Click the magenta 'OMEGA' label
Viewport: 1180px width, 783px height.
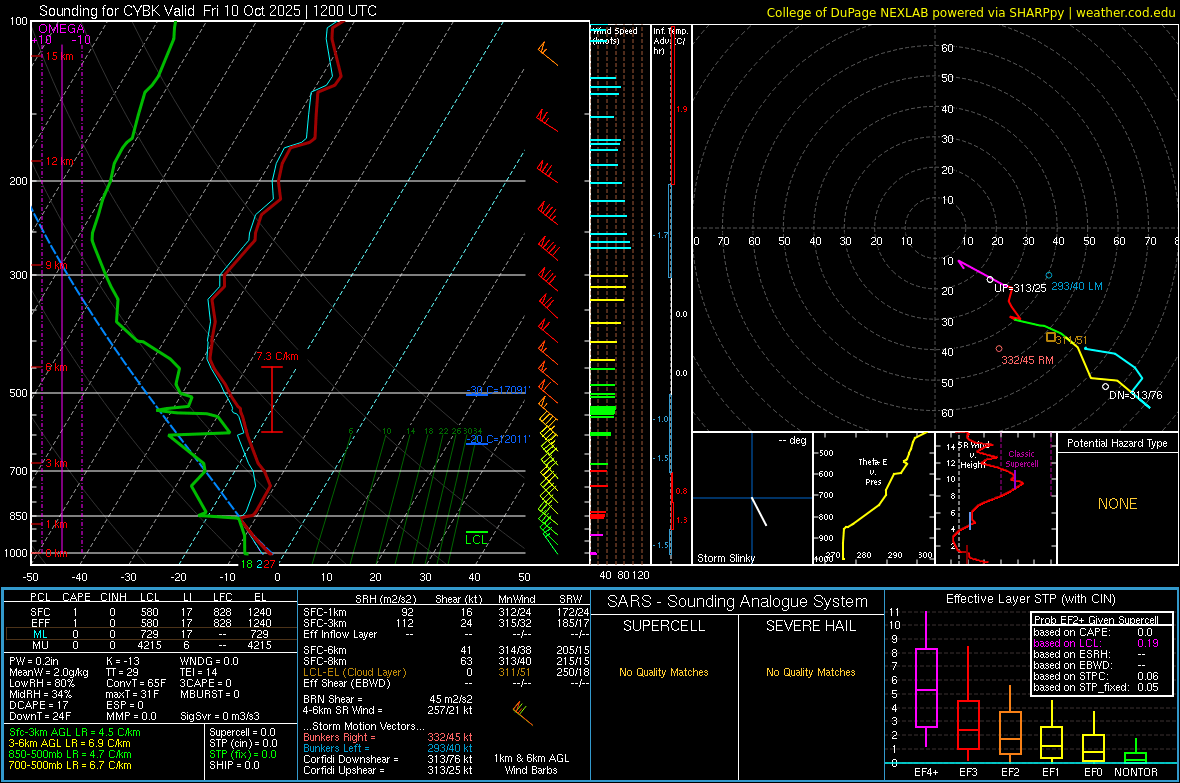tap(61, 29)
